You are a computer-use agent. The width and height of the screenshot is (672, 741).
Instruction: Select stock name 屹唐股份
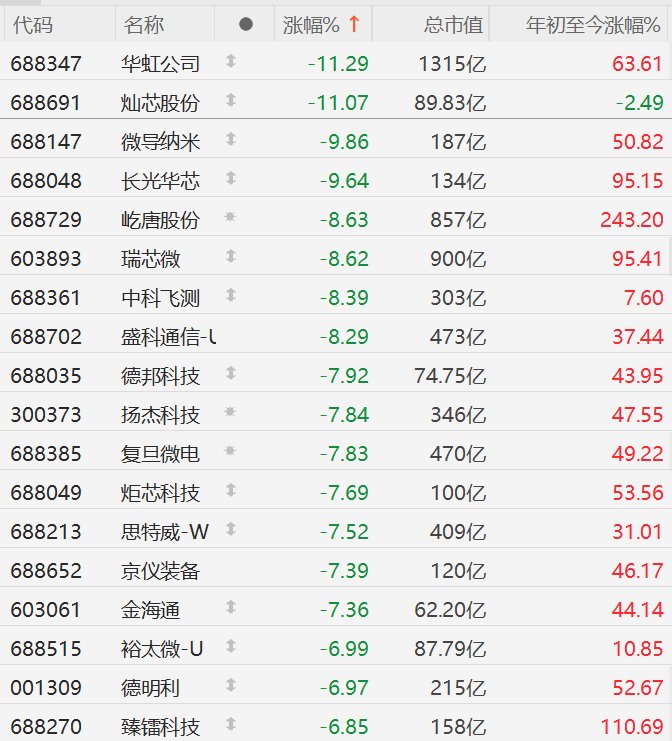click(x=160, y=220)
